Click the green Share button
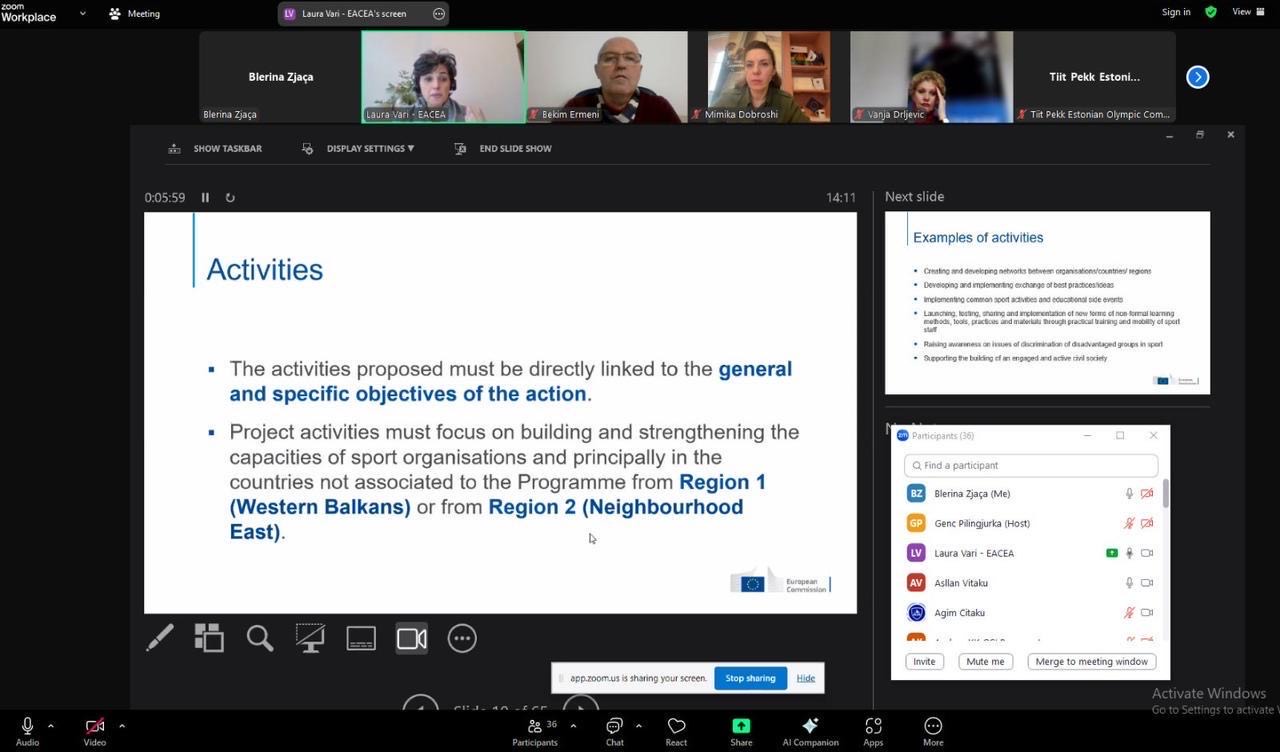 click(741, 731)
